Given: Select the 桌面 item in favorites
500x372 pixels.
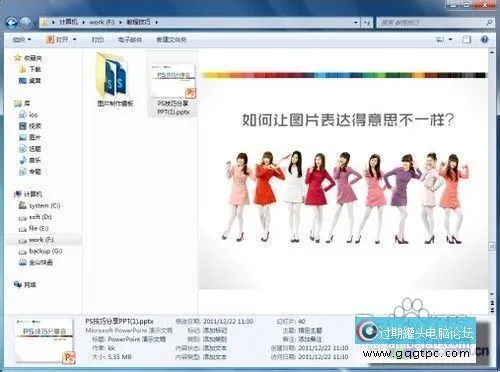Looking at the screenshot, I should pos(30,81).
